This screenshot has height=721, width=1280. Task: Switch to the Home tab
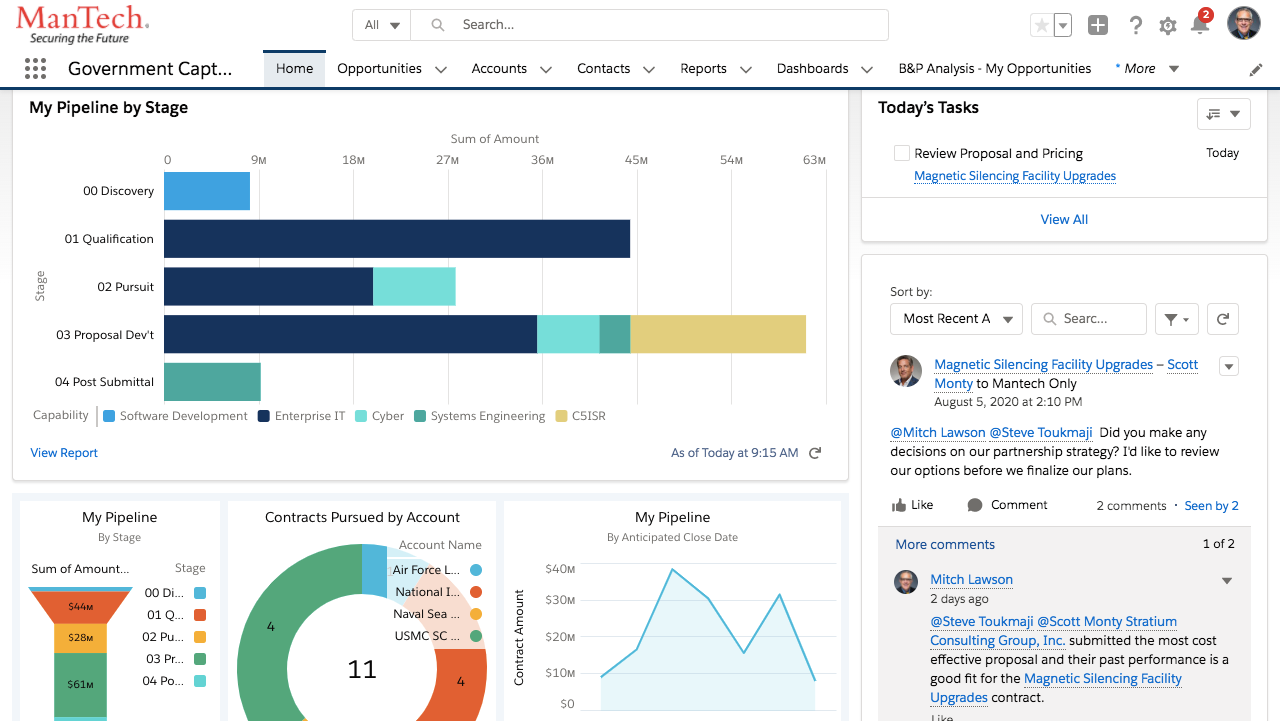pos(294,69)
